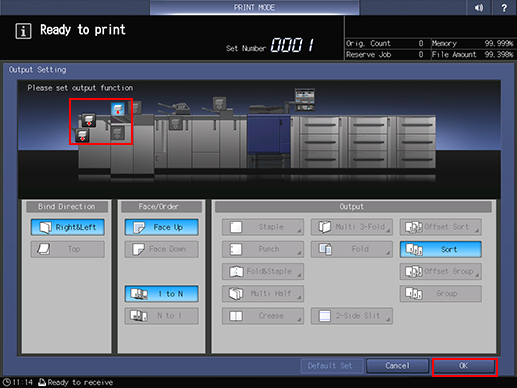Select the lower-left output tray icon
Screen dimensions: 517x388
pyautogui.click(x=82, y=135)
